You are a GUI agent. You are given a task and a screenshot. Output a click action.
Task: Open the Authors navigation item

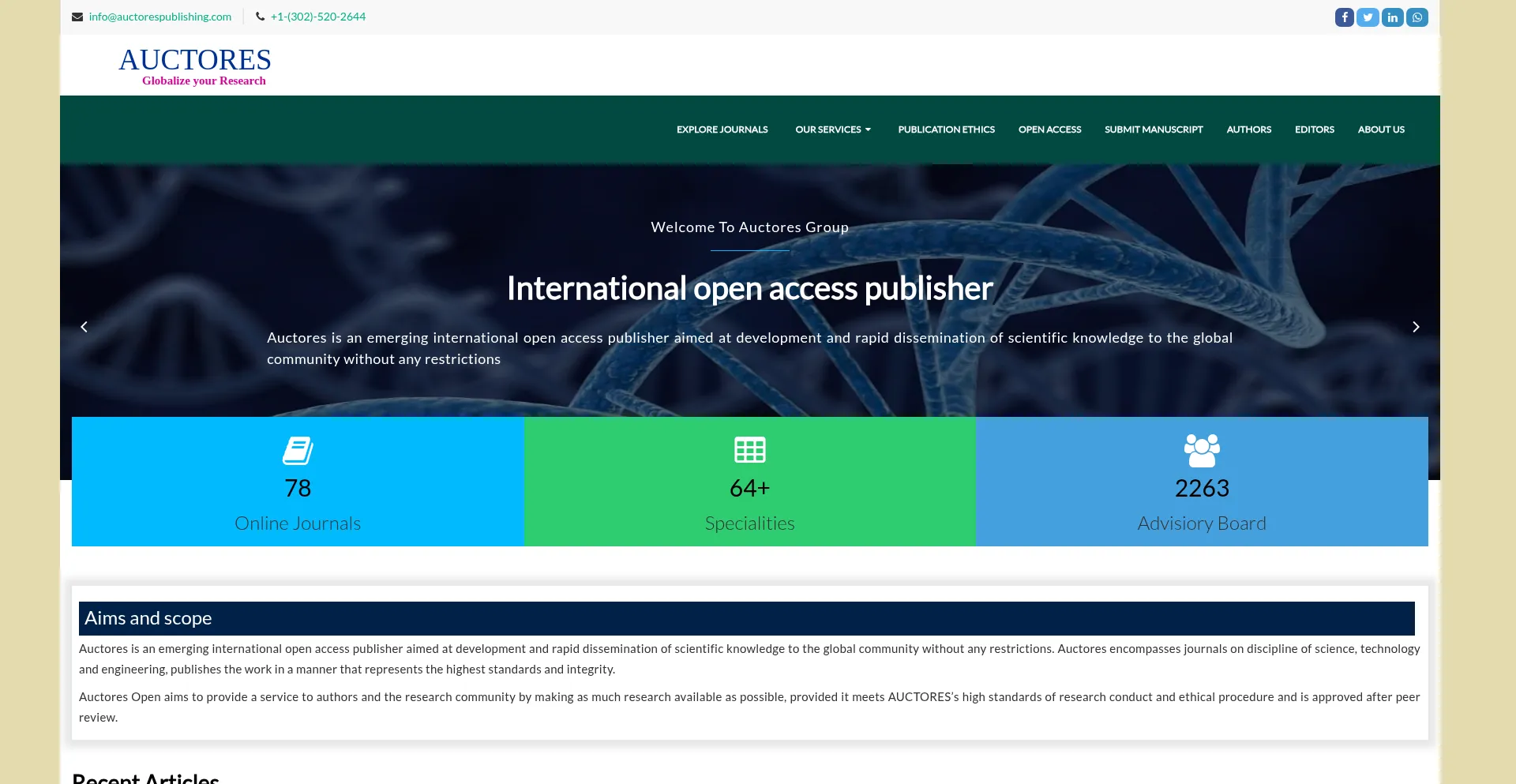pos(1248,129)
